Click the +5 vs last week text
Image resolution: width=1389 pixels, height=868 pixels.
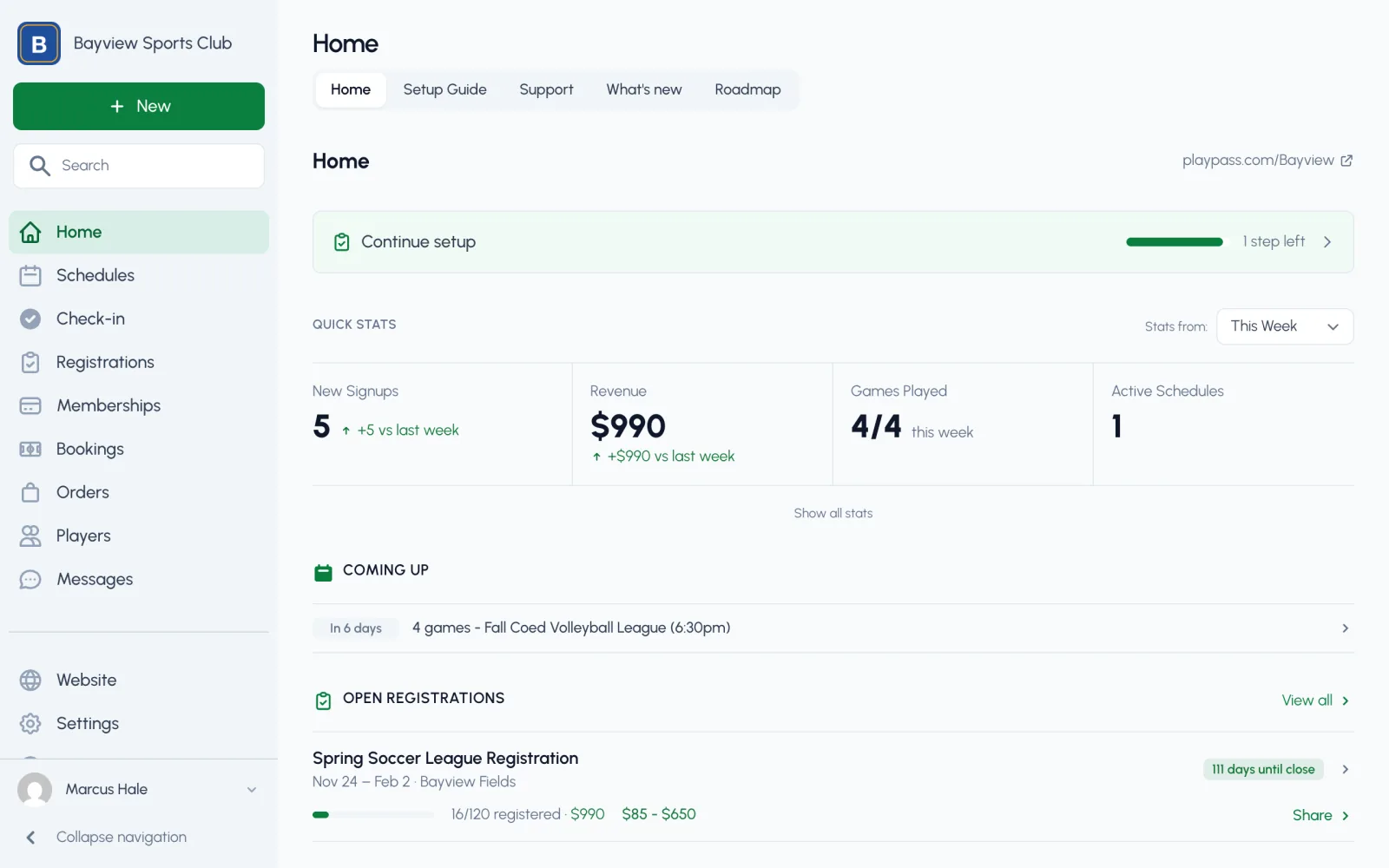click(408, 430)
